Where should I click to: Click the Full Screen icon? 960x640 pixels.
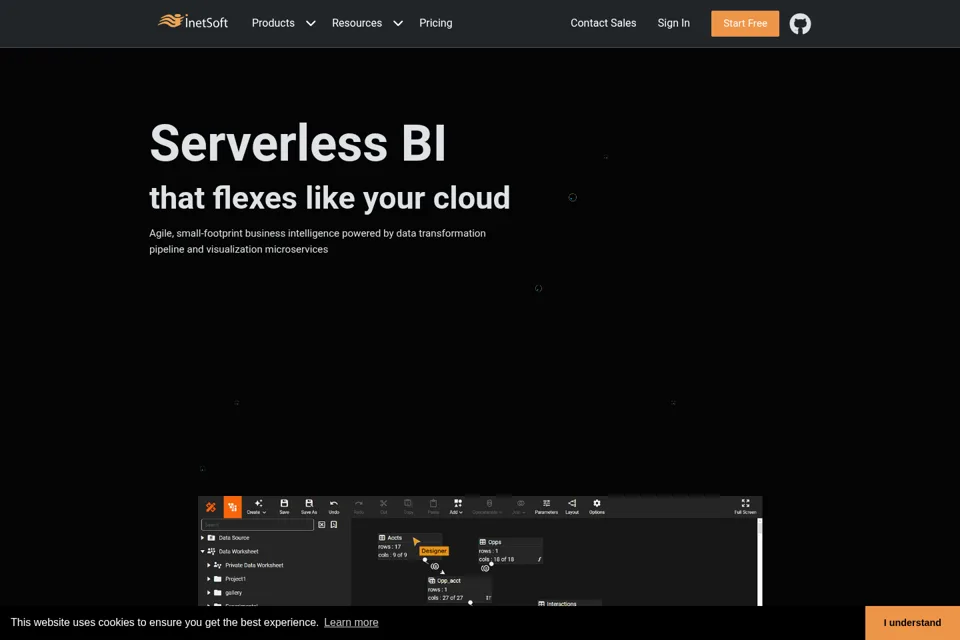pos(745,506)
